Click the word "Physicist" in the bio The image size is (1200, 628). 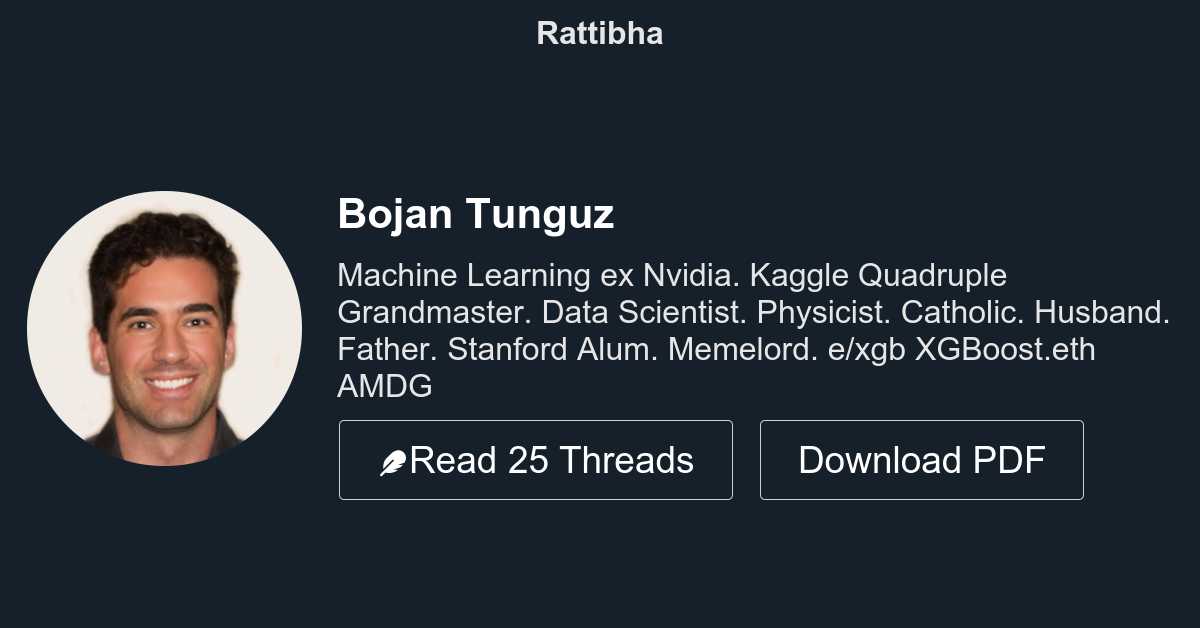[x=822, y=313]
